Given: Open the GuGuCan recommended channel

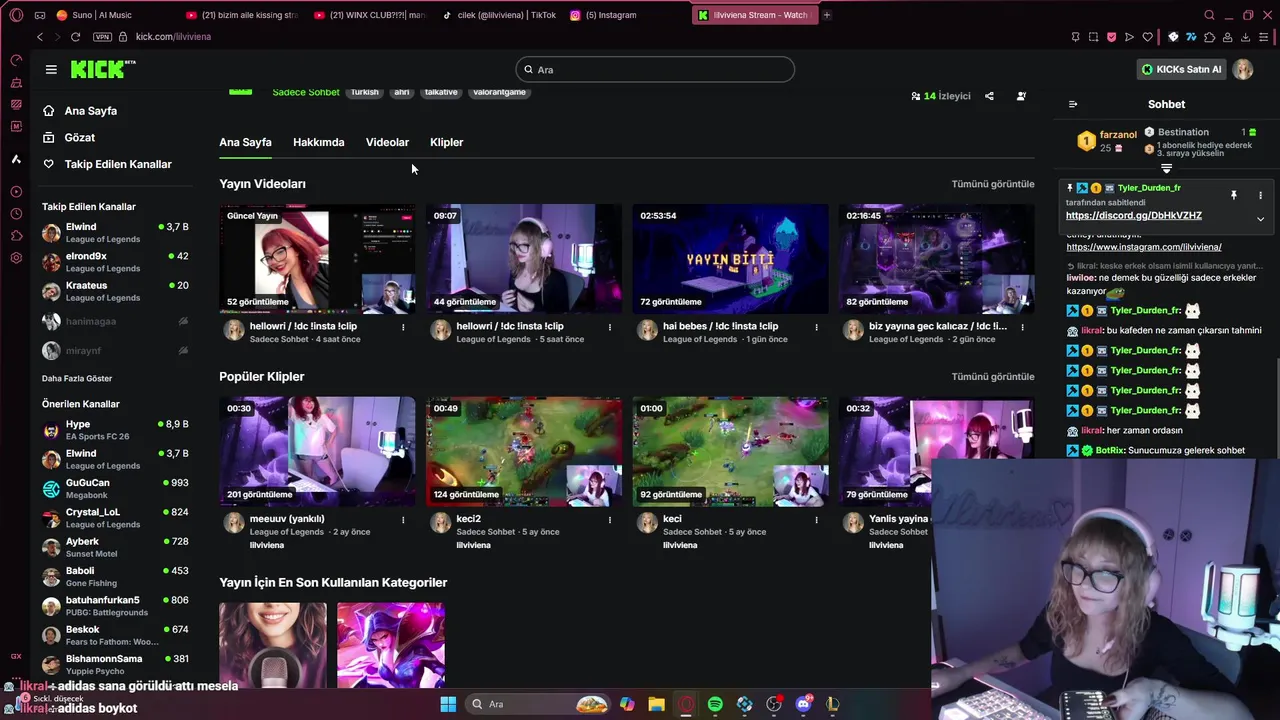Looking at the screenshot, I should (114, 488).
